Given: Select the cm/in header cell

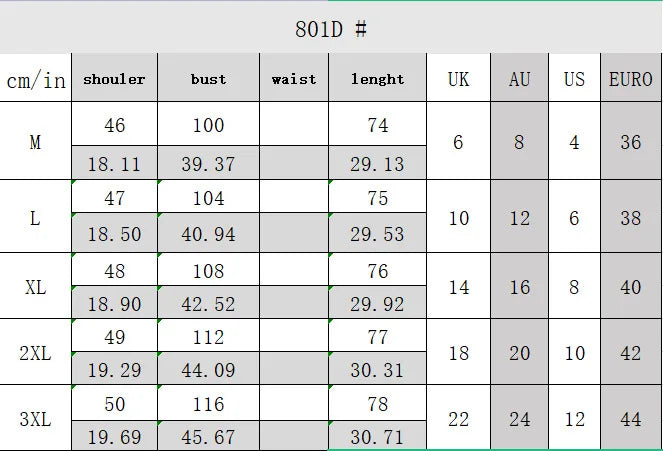Looking at the screenshot, I should [35, 80].
